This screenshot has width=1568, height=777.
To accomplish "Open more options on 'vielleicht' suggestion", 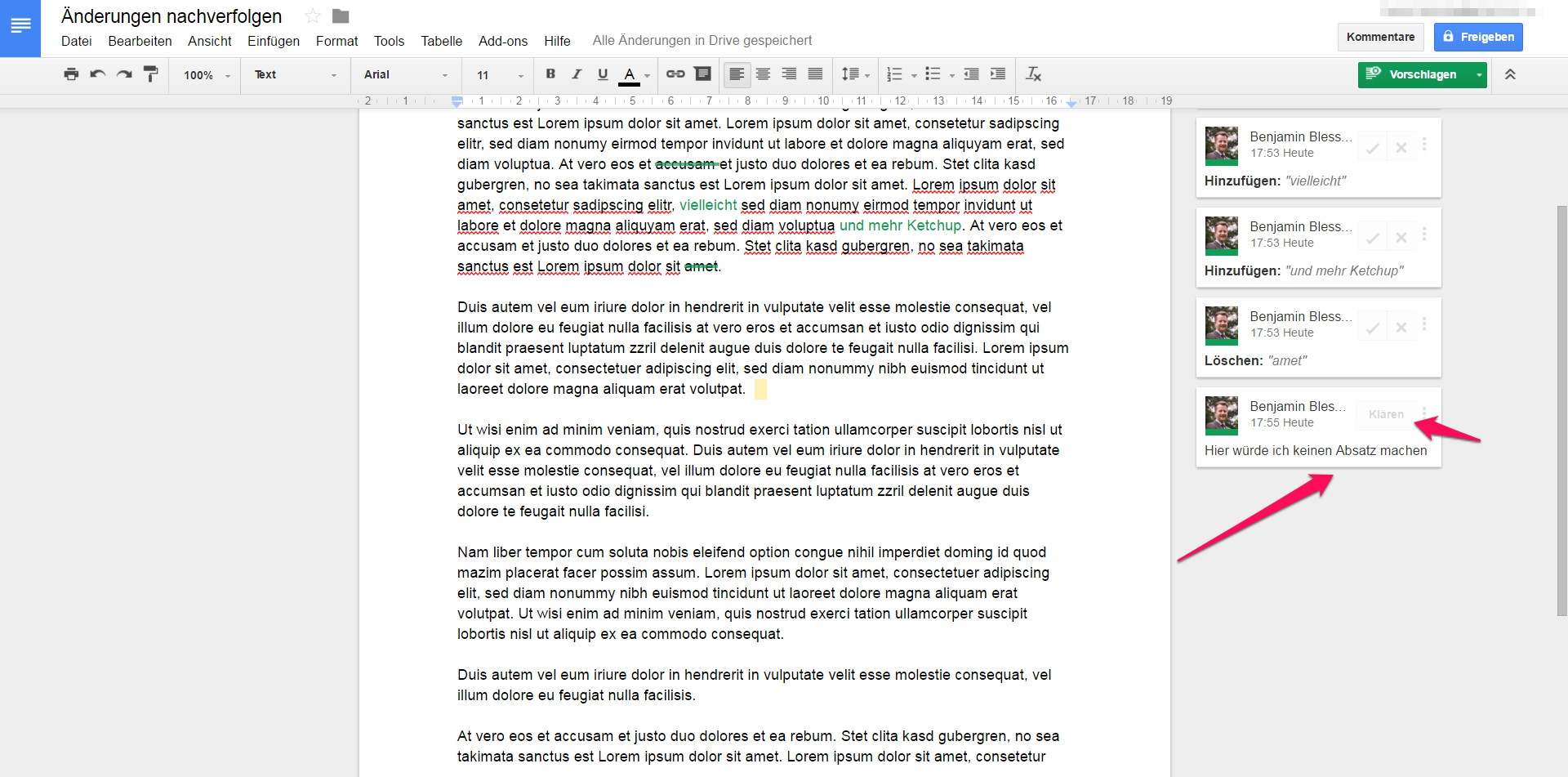I will coord(1424,145).
